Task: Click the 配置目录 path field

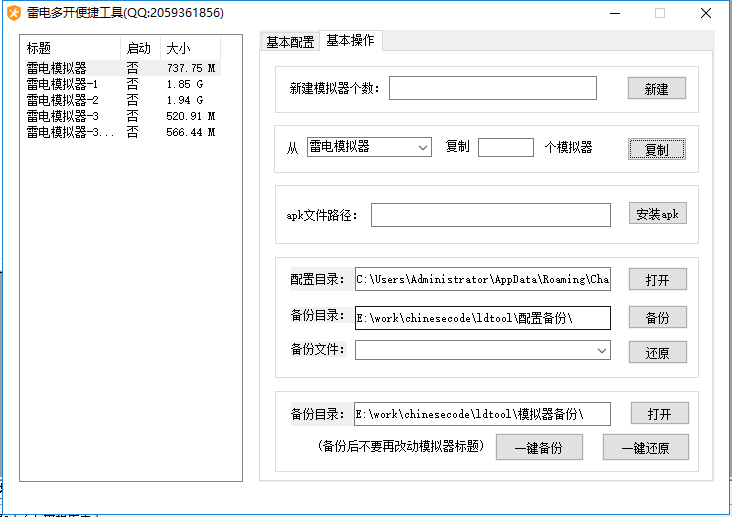Action: (483, 279)
